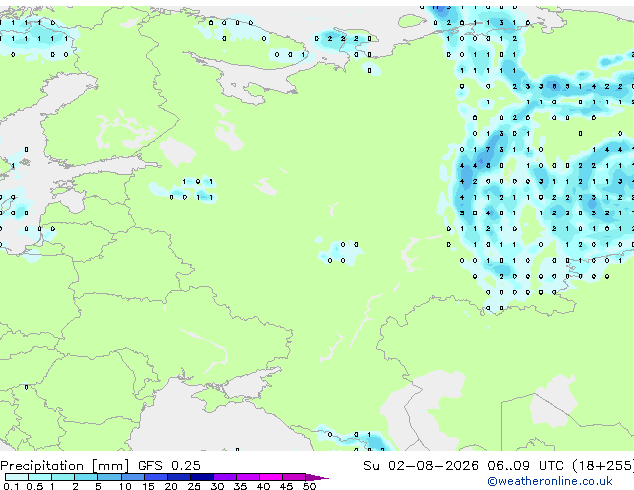Click the 'Precipitation [mm]' title text
This screenshot has height=490, width=634.
tap(64, 466)
